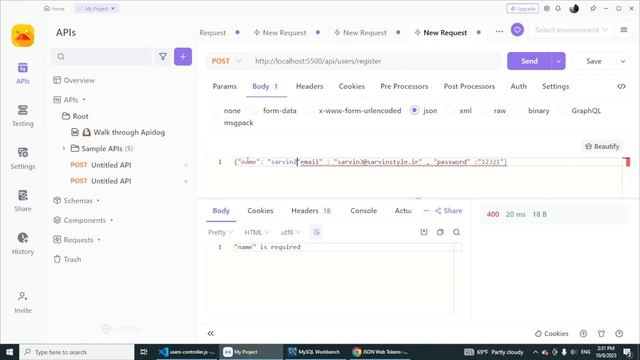Beautify the JSON body
Screen dimensions: 640x360
(x=602, y=146)
